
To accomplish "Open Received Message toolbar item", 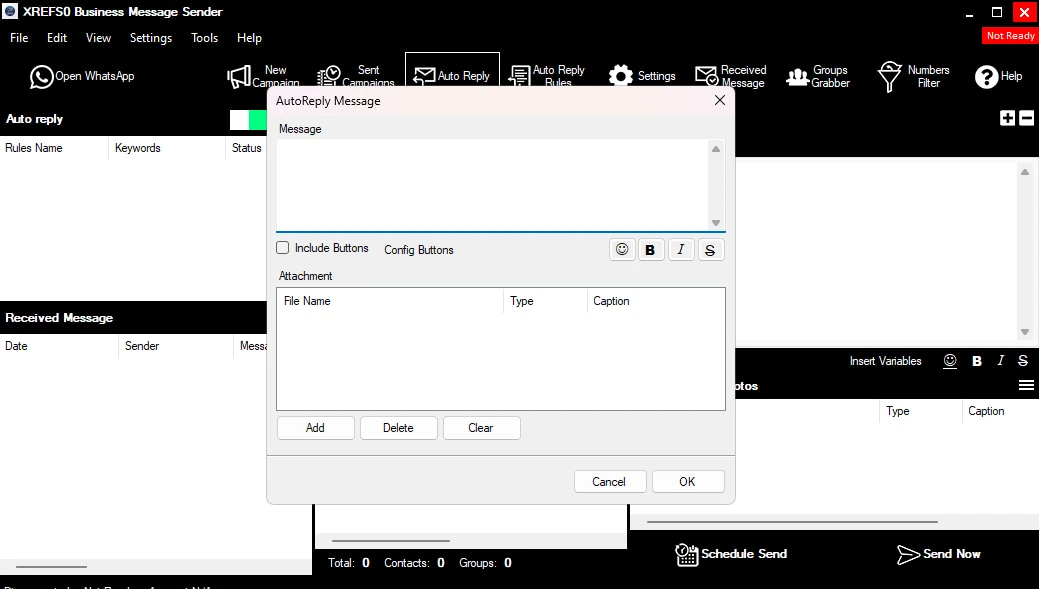I will point(731,76).
